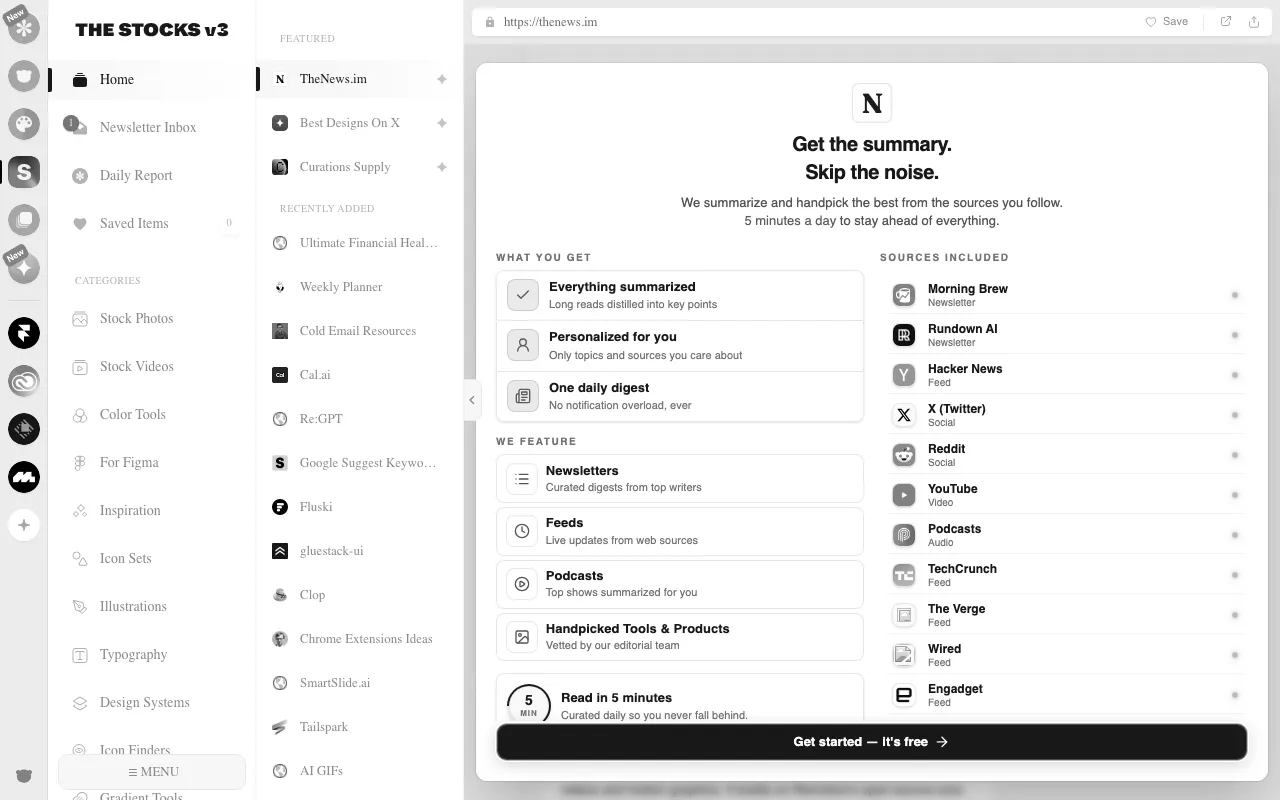Click the Reddit source icon
The height and width of the screenshot is (800, 1280).
coord(904,455)
